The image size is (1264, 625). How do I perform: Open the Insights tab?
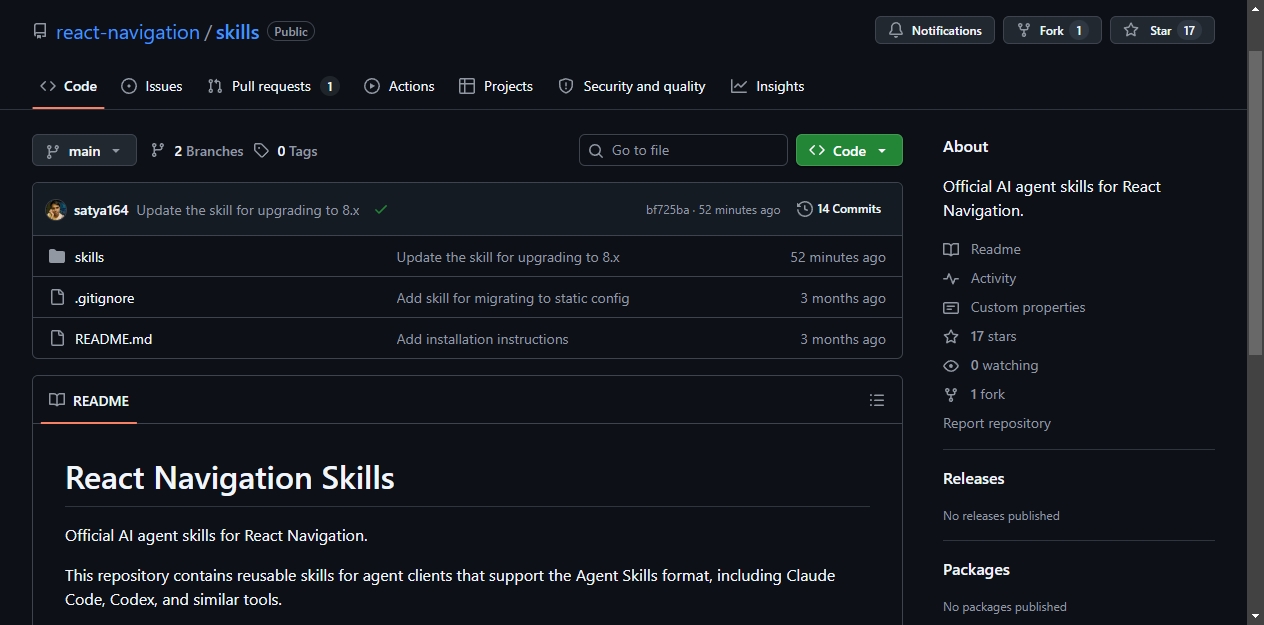coord(768,86)
